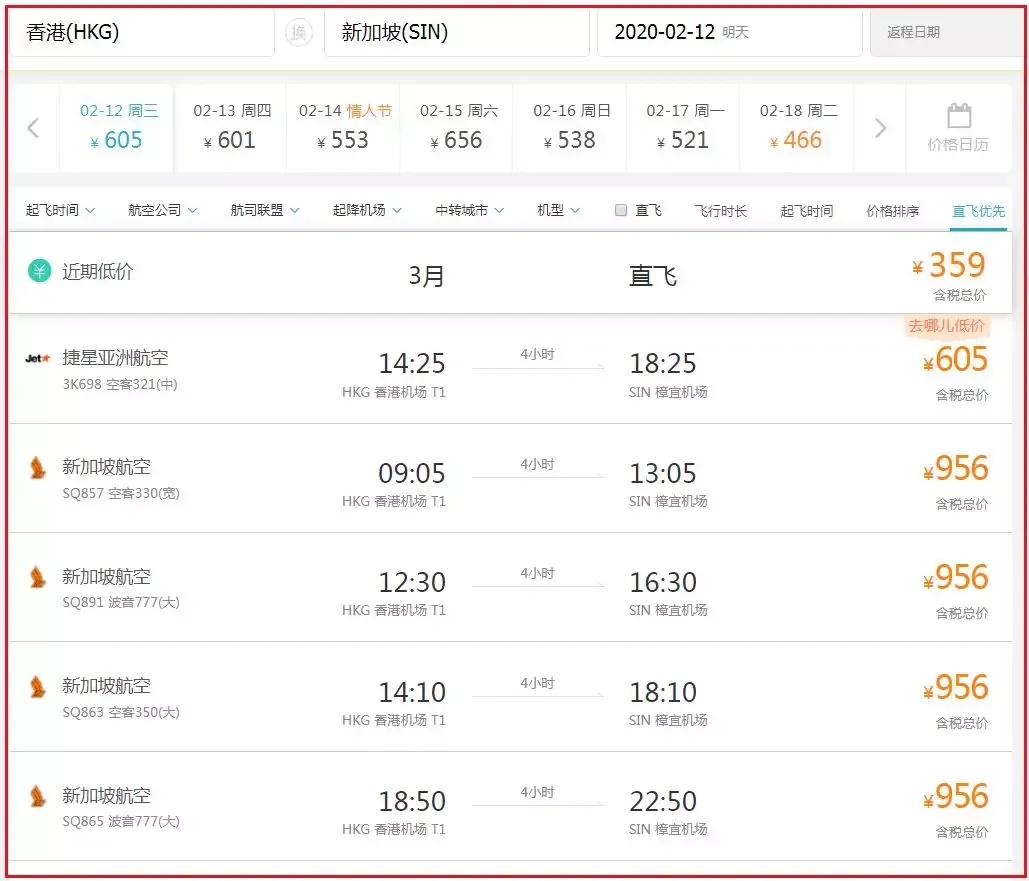Click the 香港(HKG) departure field
The image size is (1029, 881).
[142, 32]
